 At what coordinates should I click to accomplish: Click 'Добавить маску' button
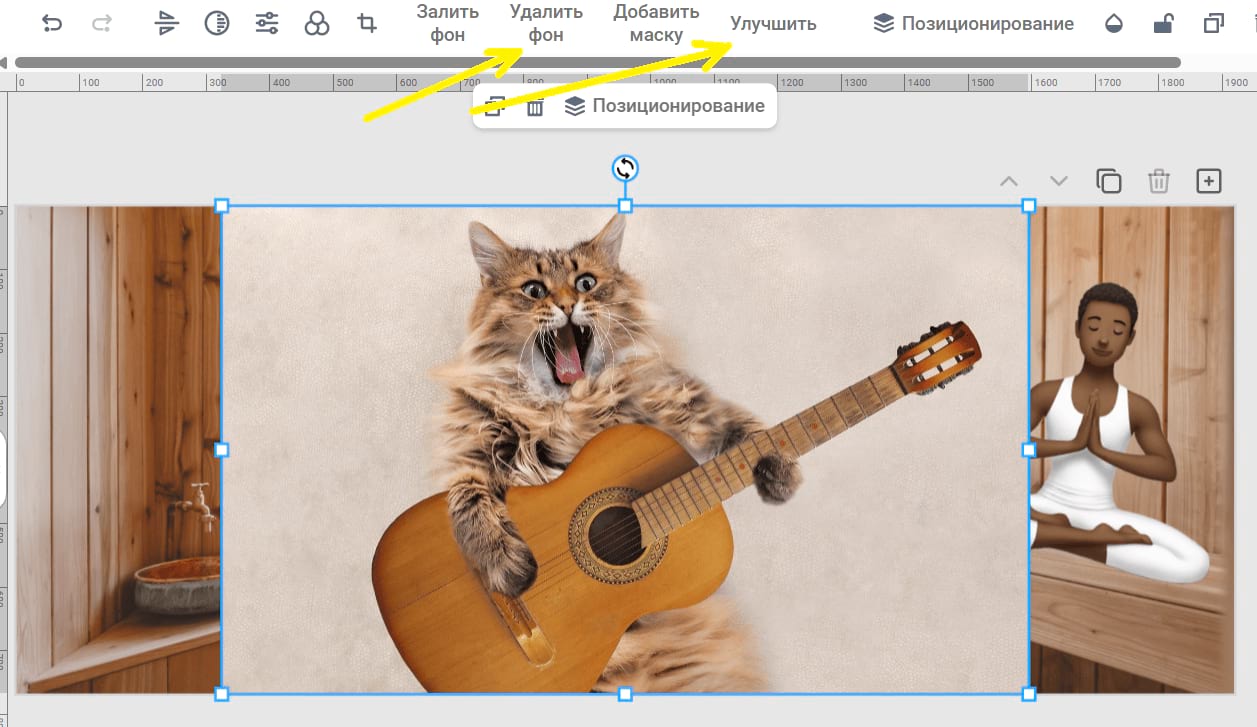[657, 24]
